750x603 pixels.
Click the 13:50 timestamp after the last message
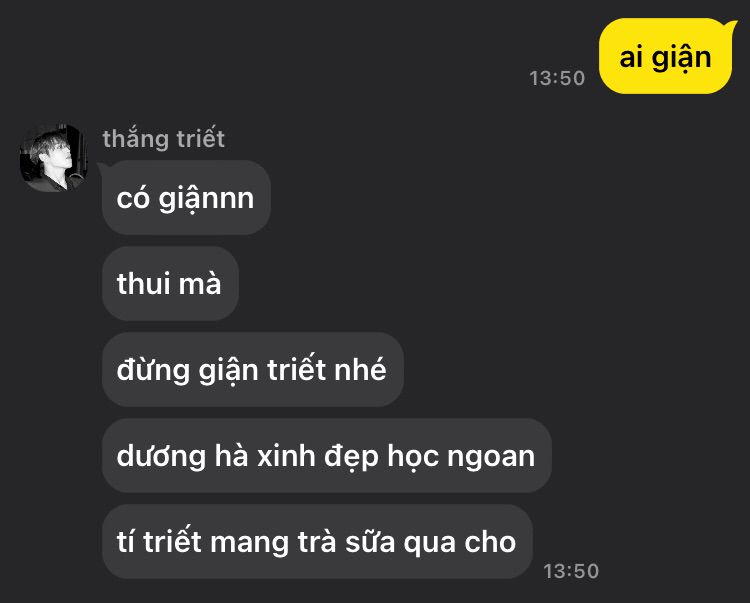[571, 570]
